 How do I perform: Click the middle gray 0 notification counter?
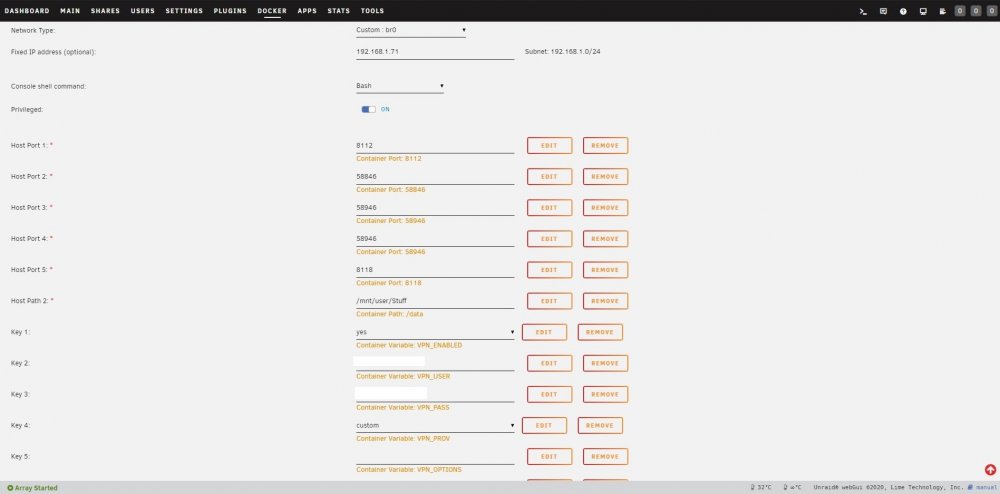[976, 11]
